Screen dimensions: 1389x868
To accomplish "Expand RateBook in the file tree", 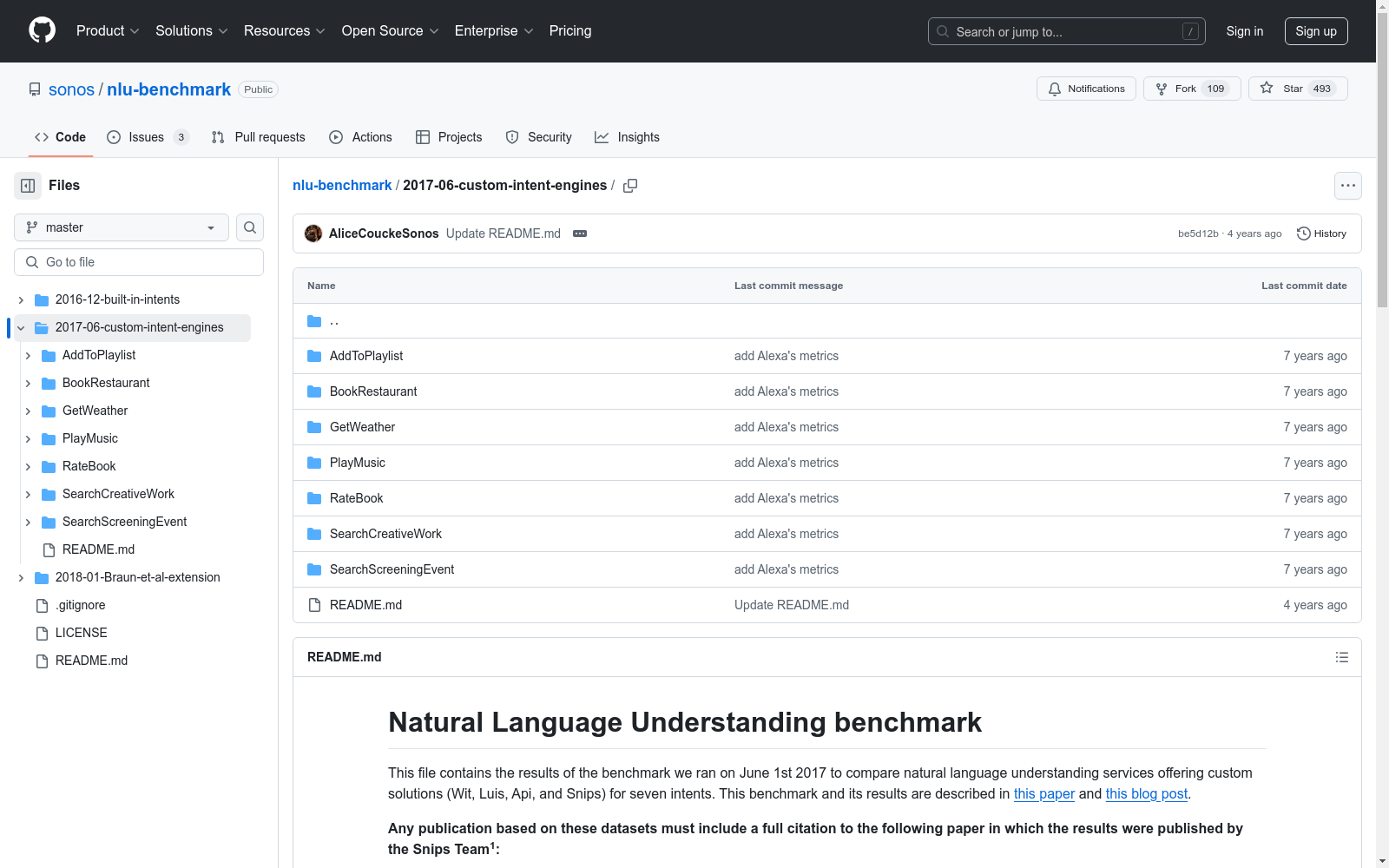I will coord(28,466).
